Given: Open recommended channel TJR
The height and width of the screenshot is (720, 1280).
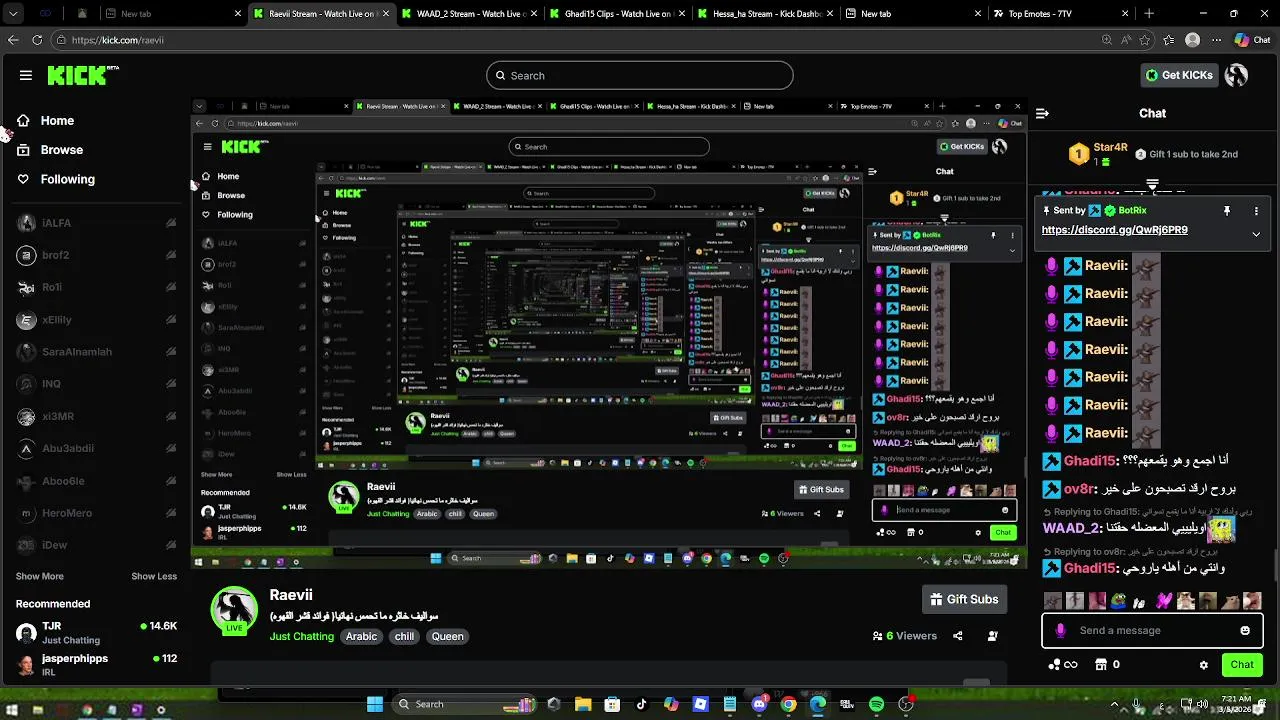Looking at the screenshot, I should [x=96, y=632].
